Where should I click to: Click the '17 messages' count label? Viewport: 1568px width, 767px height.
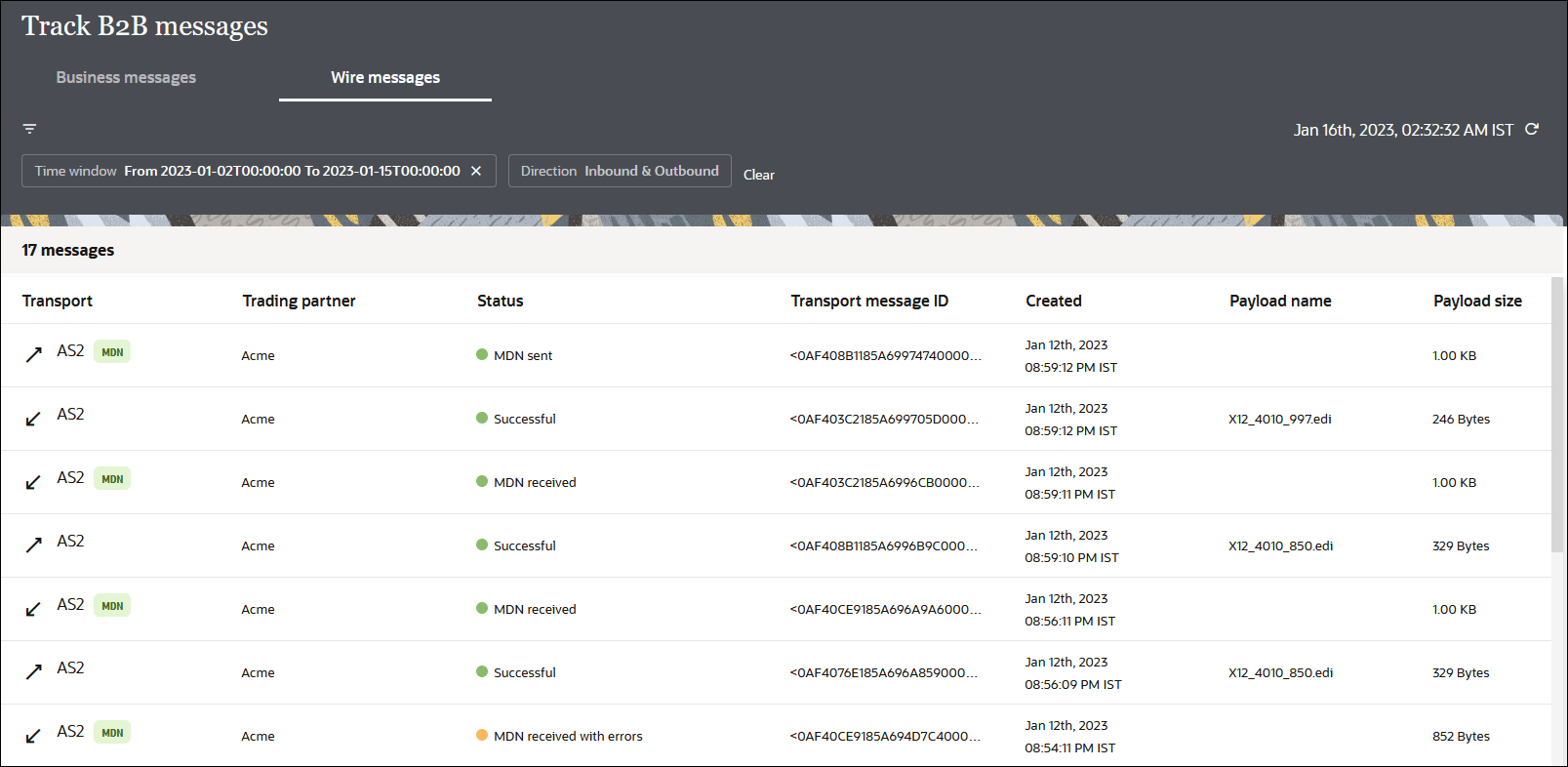click(x=68, y=250)
